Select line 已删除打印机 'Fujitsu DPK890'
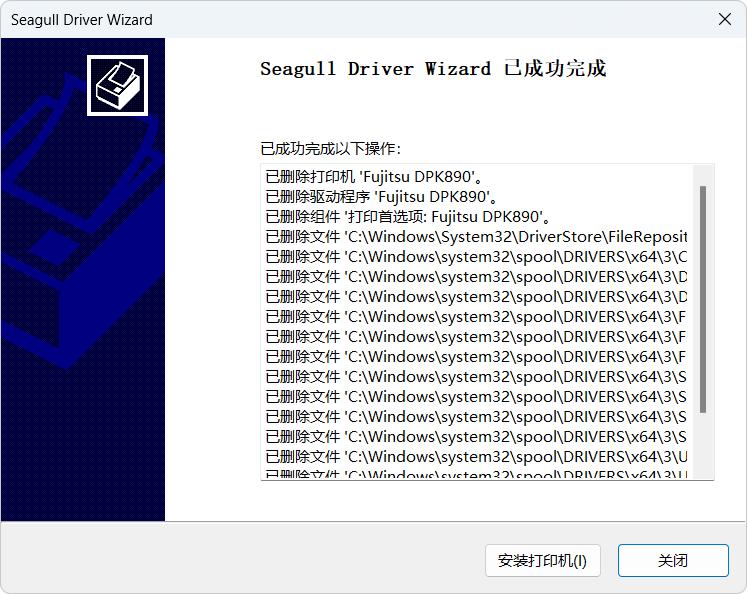The height and width of the screenshot is (594, 747). 374,177
